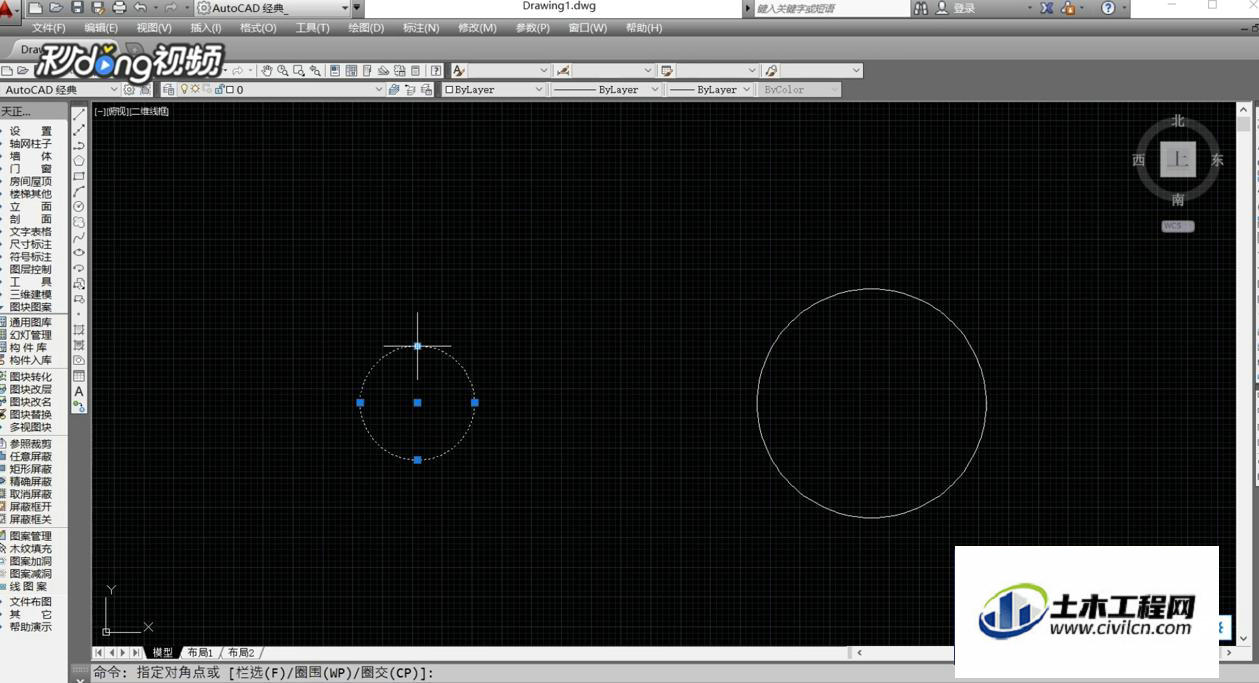The height and width of the screenshot is (683, 1259).
Task: Select the Polygon tool
Action: (79, 160)
